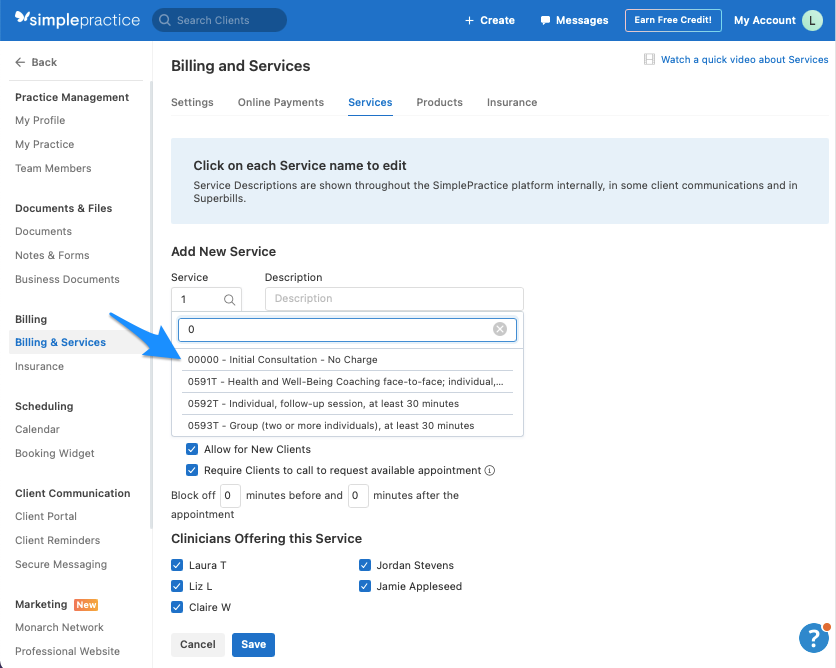Click the search magnifier in Search Clients

point(163,19)
